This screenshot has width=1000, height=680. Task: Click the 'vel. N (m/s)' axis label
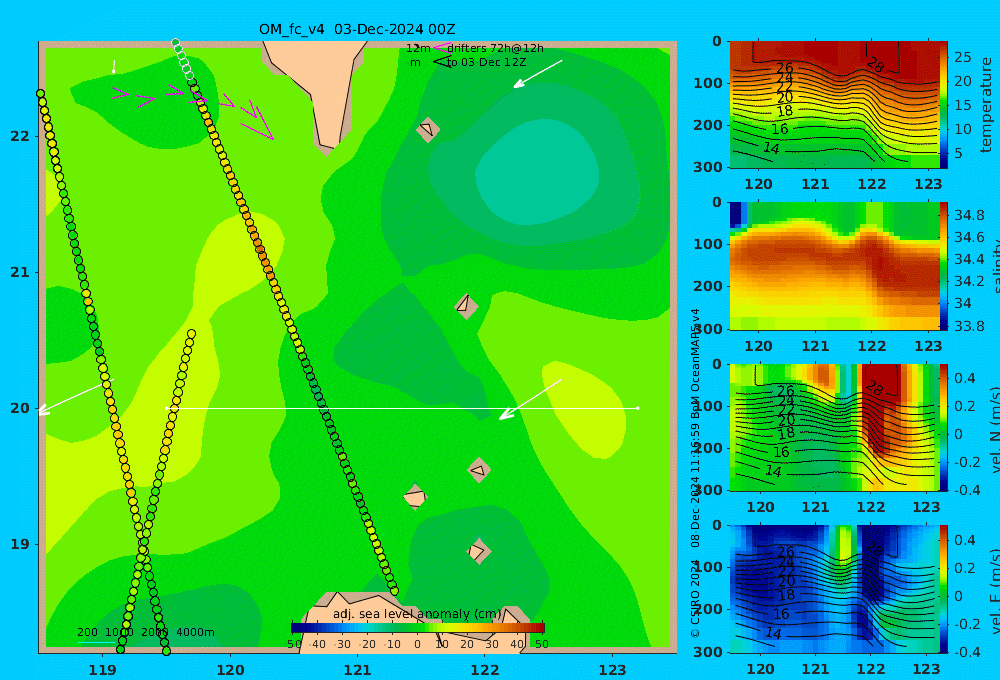[995, 429]
